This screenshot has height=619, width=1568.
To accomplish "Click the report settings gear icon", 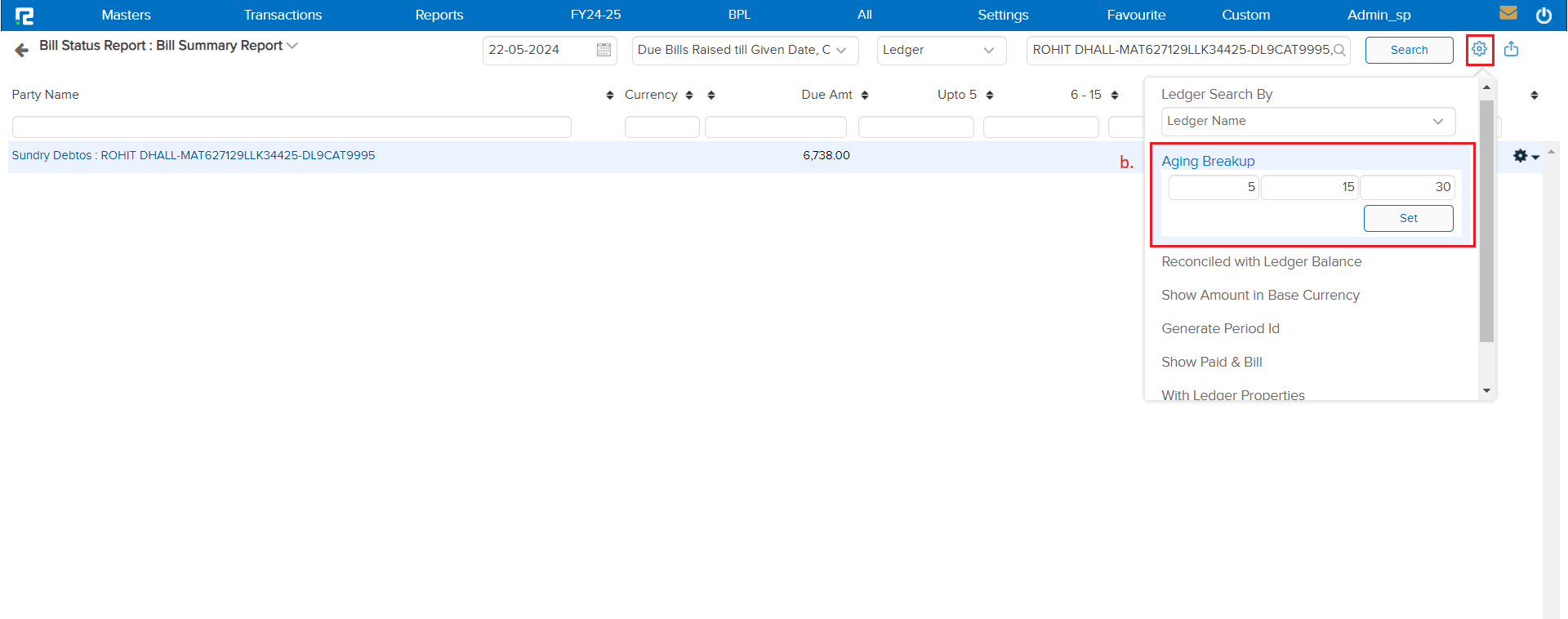I will [x=1479, y=50].
